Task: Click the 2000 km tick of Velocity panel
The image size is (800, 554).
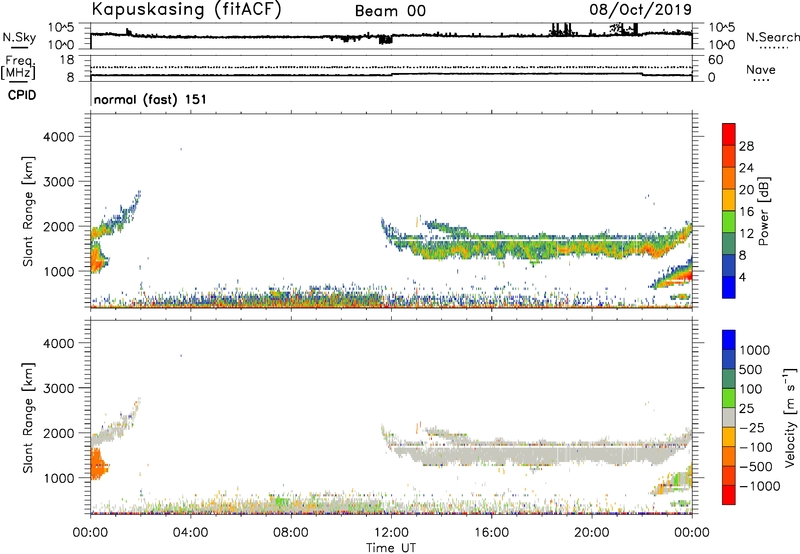Action: coord(59,433)
